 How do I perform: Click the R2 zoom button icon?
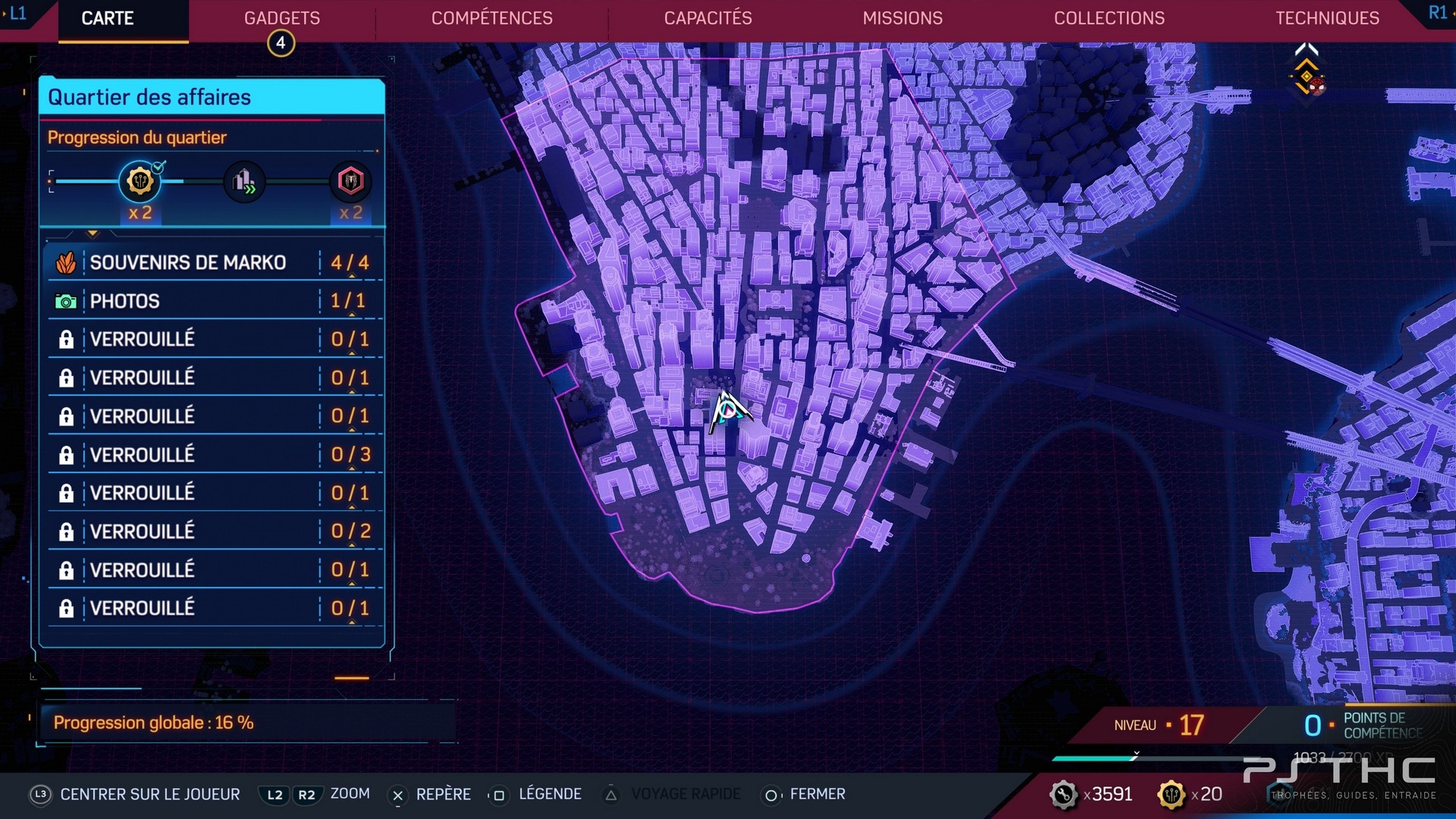click(x=306, y=794)
